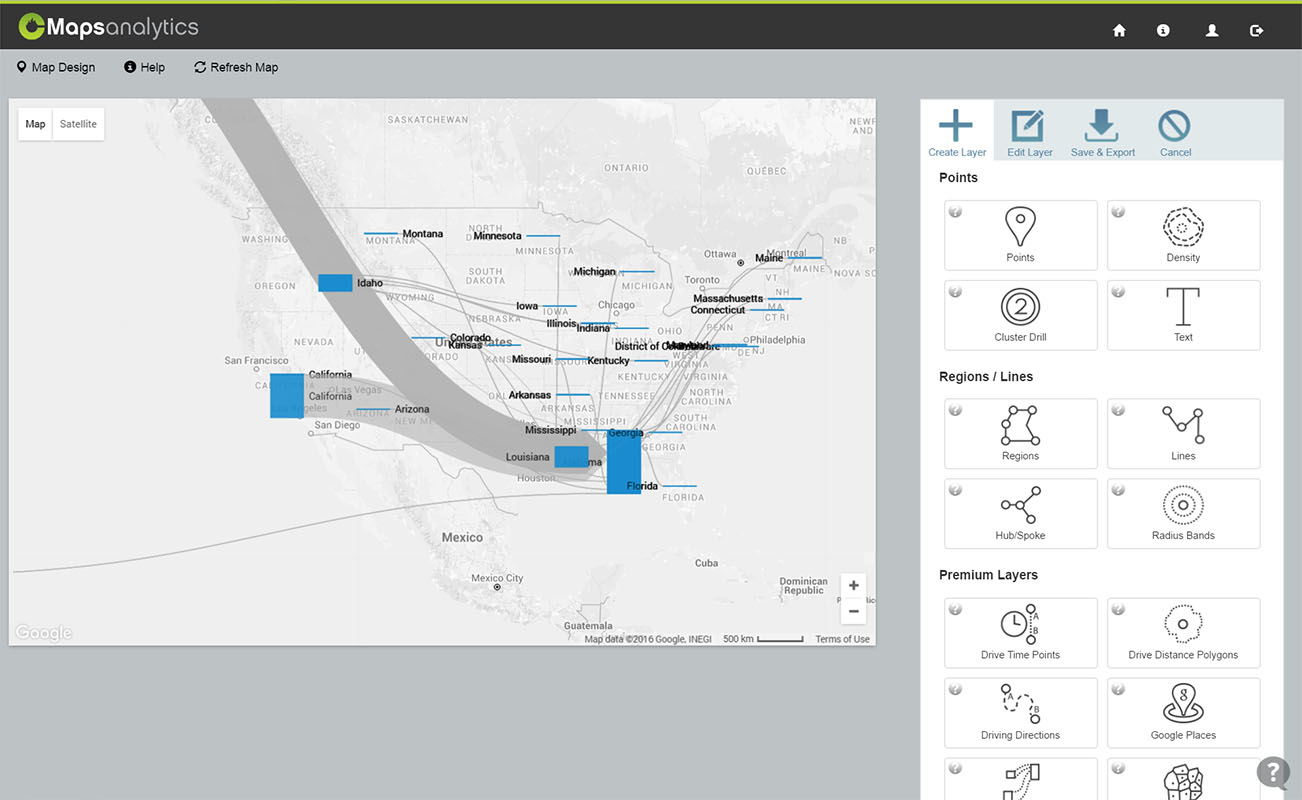Switch to Satellite view
The height and width of the screenshot is (800, 1302).
pyautogui.click(x=78, y=124)
